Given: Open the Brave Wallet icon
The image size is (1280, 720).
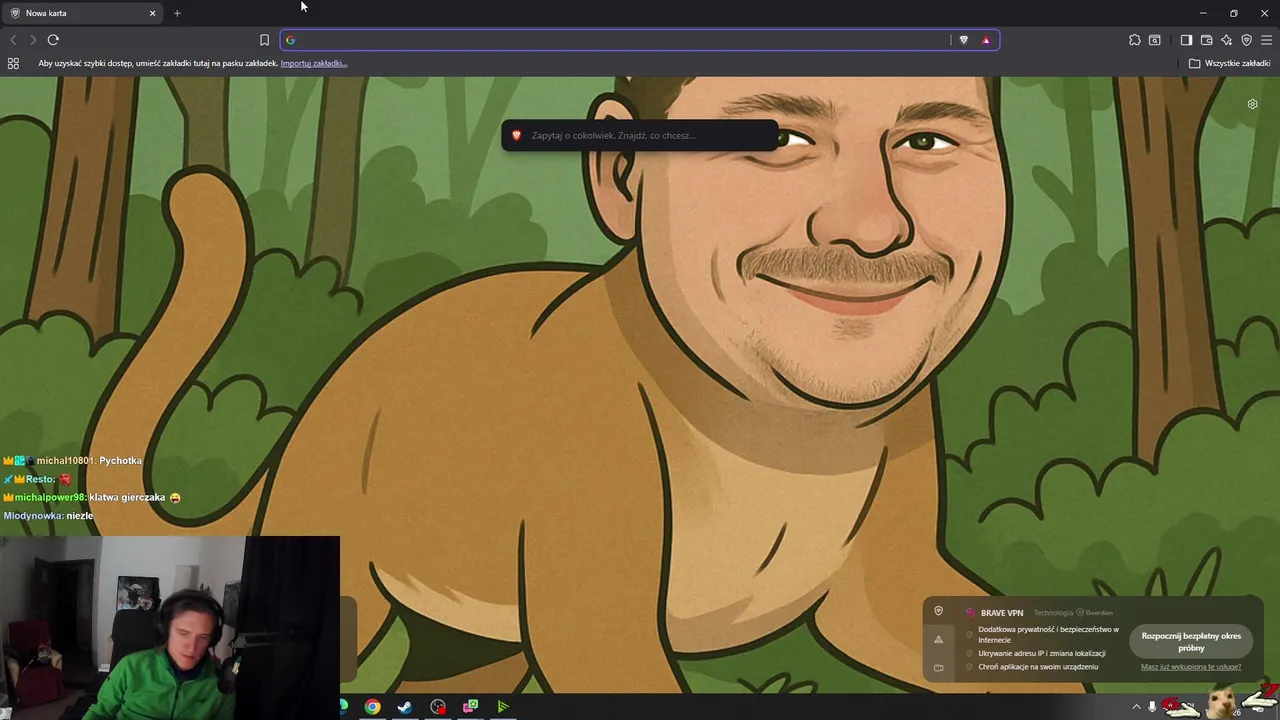Looking at the screenshot, I should coord(1207,40).
